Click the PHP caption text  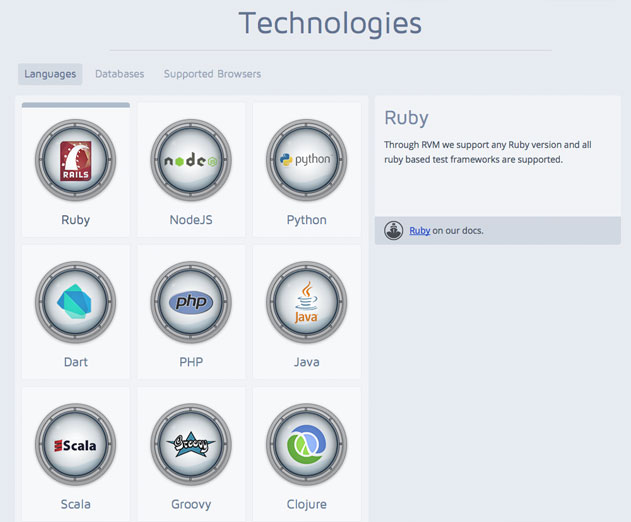click(x=191, y=362)
